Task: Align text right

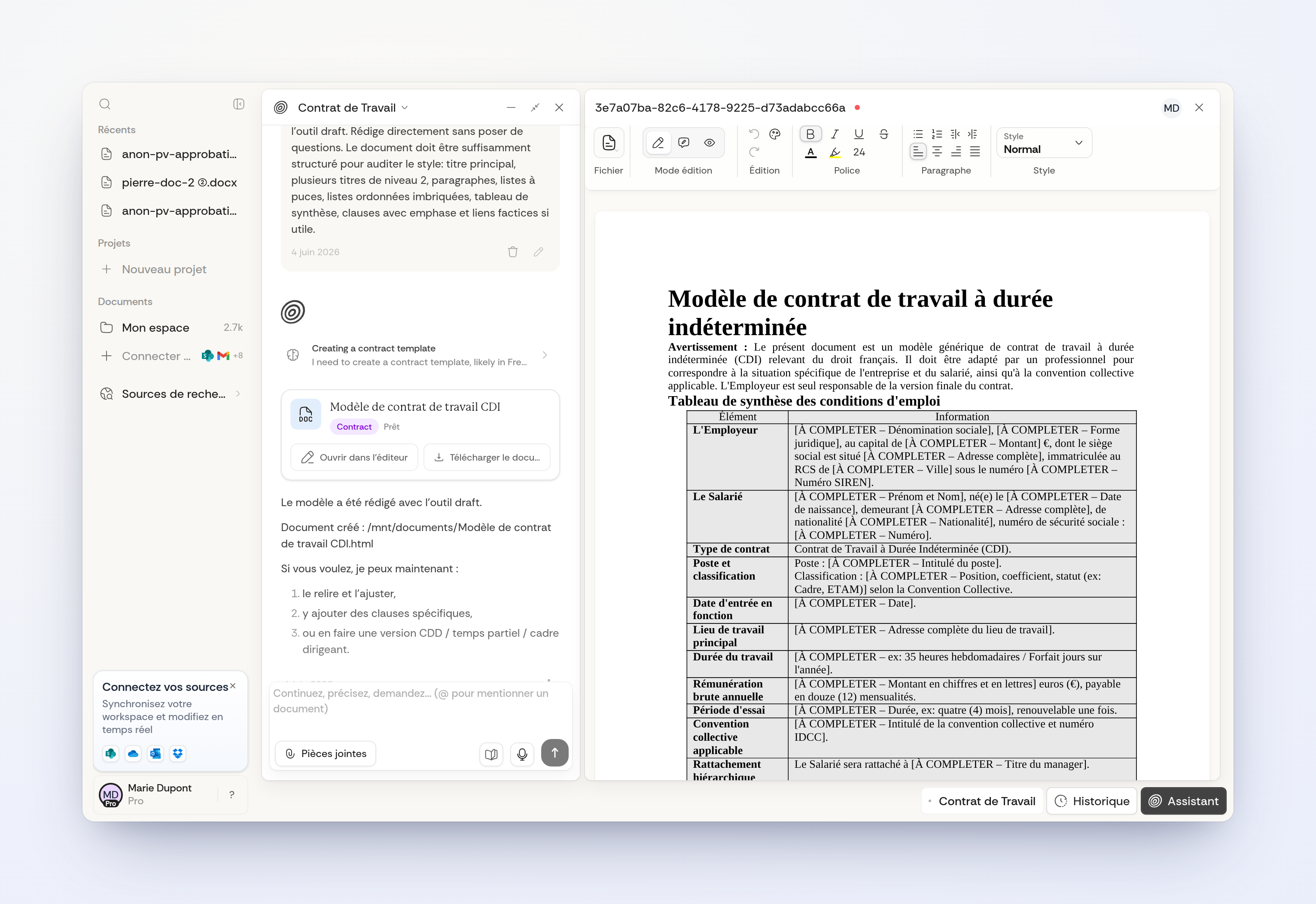Action: (956, 151)
